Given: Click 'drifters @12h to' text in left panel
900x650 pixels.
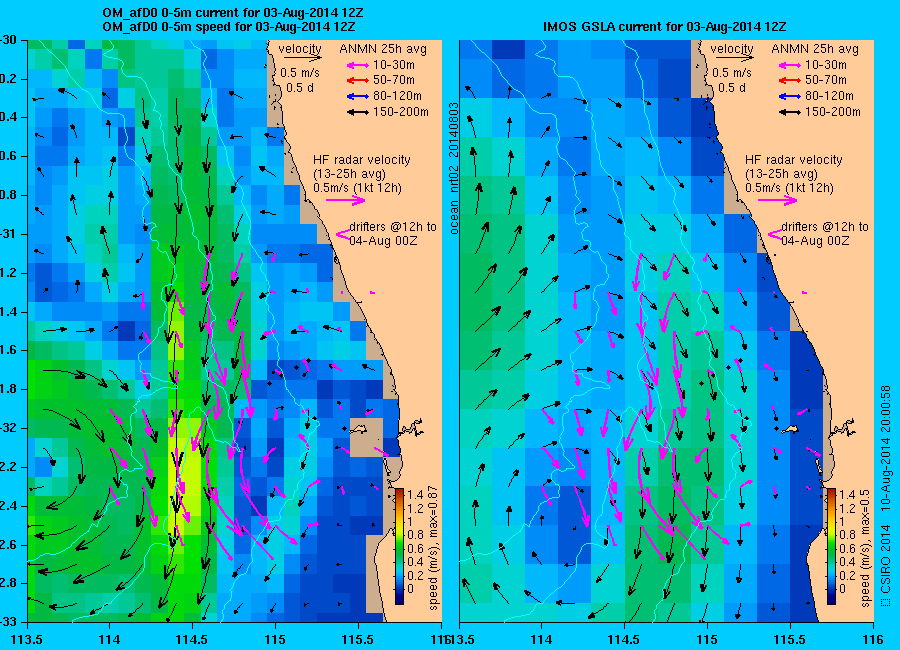Looking at the screenshot, I should [393, 227].
